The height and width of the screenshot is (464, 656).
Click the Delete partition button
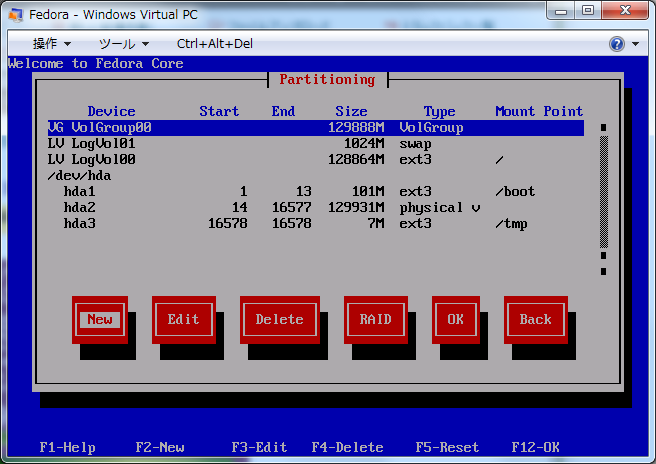tap(279, 320)
